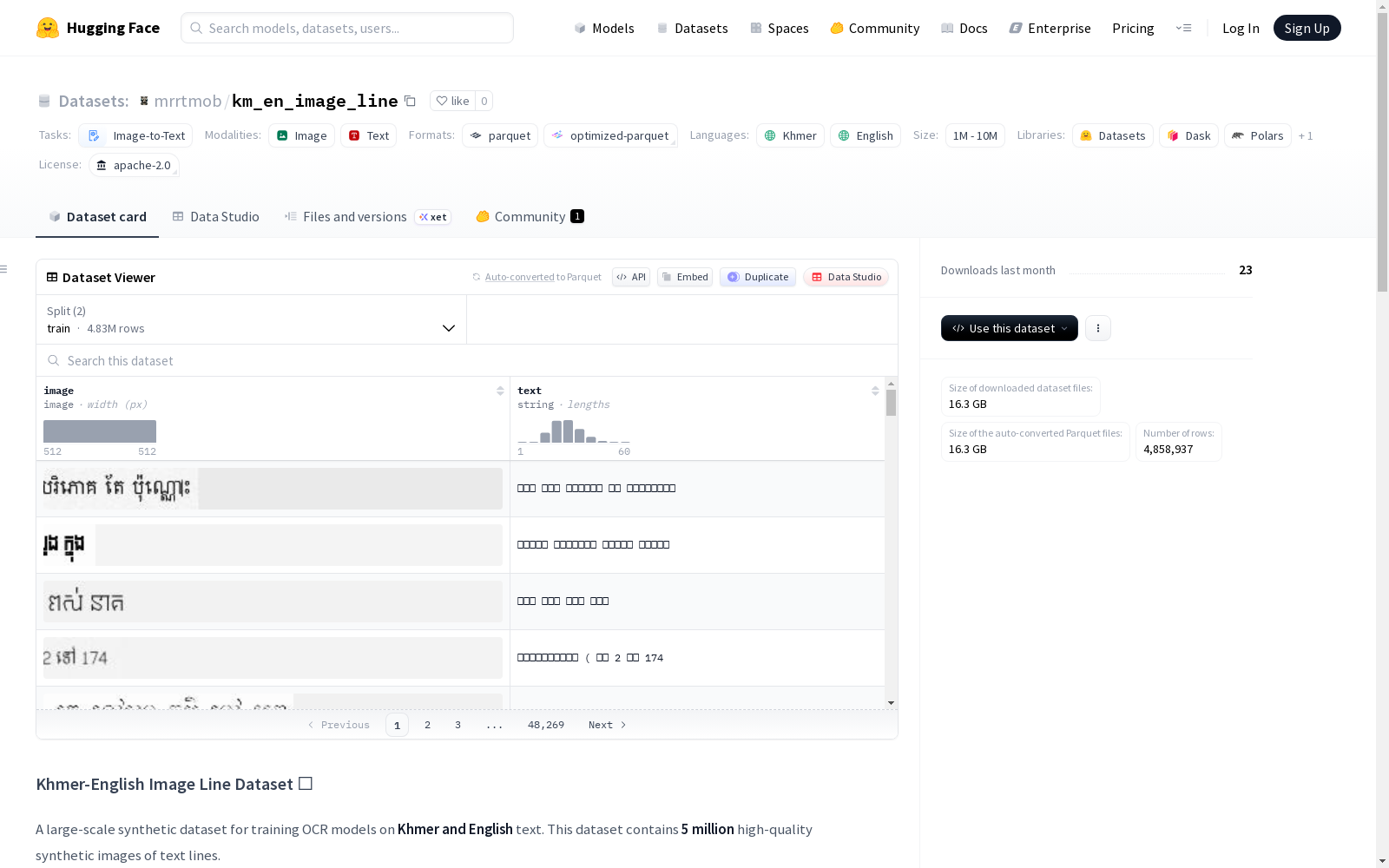Jump to last page 48,269
Viewport: 1389px width, 868px height.
[546, 725]
